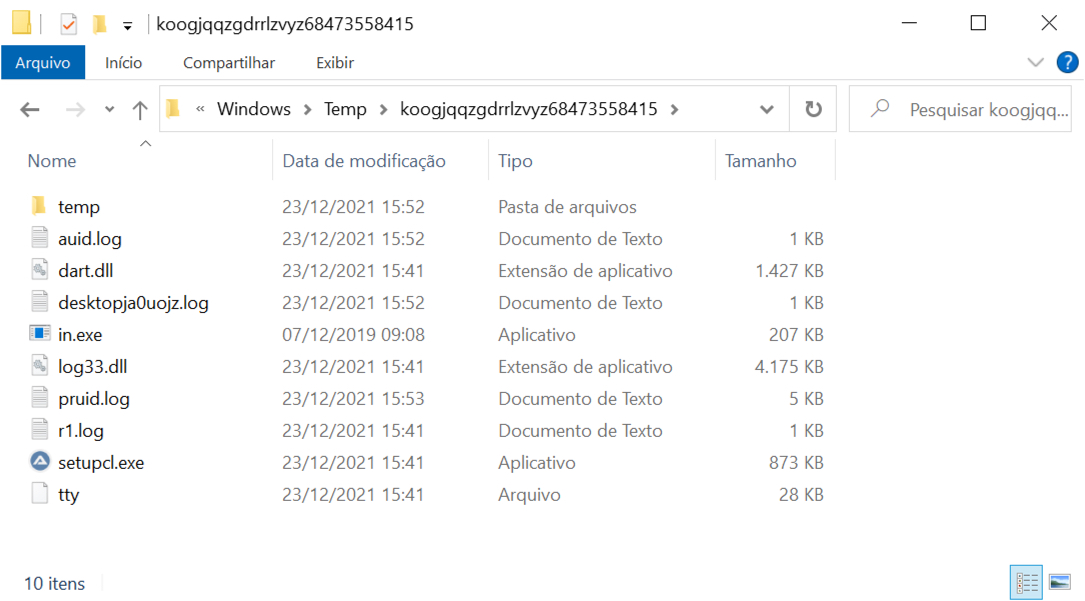This screenshot has height=601, width=1085.
Task: Open the Arquivo menu tab
Action: [x=43, y=62]
